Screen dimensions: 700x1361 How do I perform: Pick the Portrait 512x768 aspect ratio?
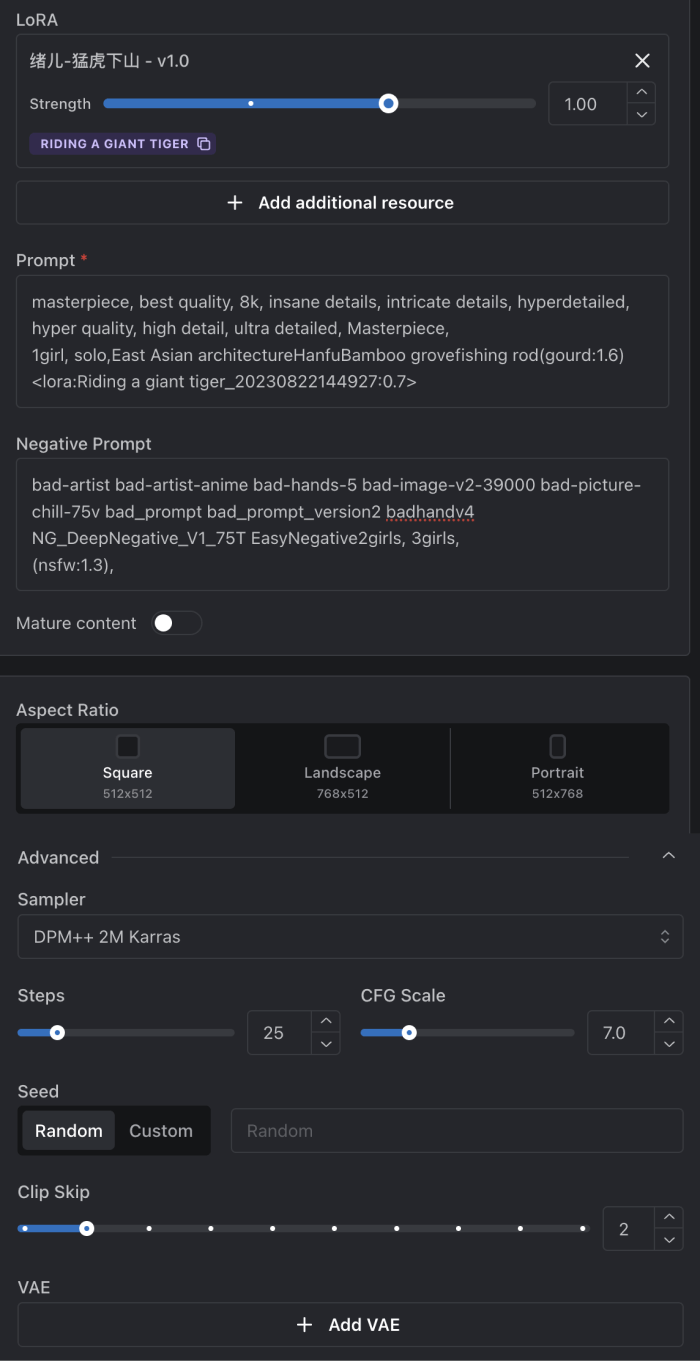[557, 768]
